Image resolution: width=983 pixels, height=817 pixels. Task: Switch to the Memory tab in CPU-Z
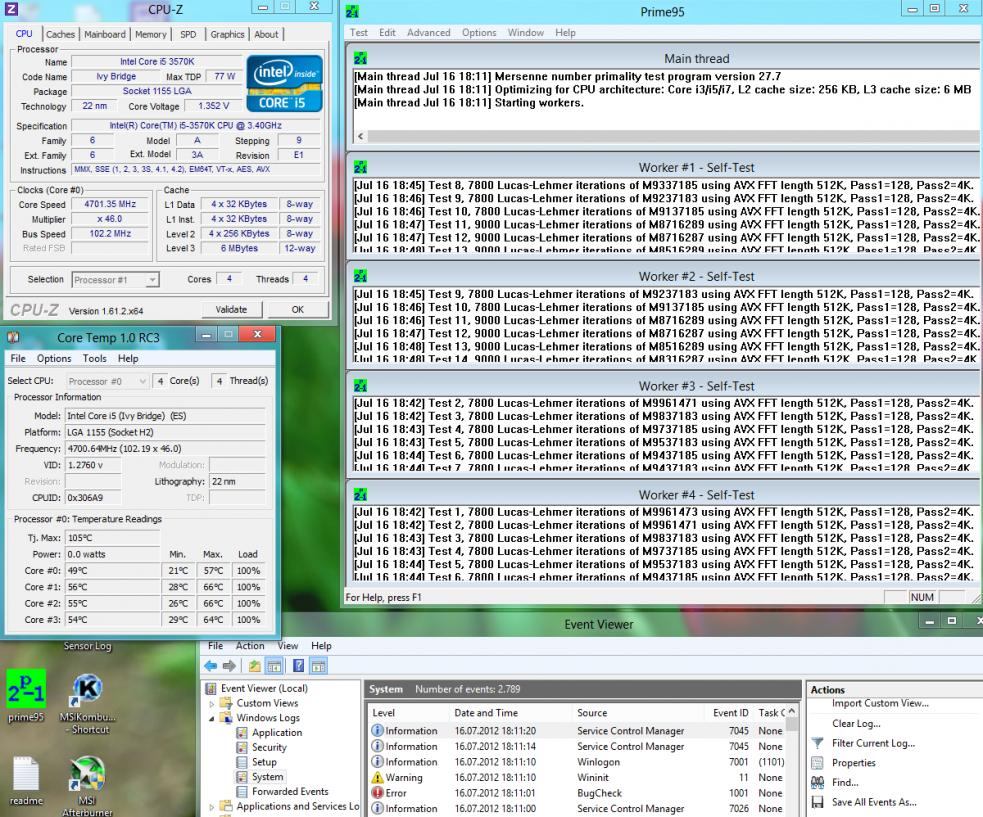[x=150, y=34]
